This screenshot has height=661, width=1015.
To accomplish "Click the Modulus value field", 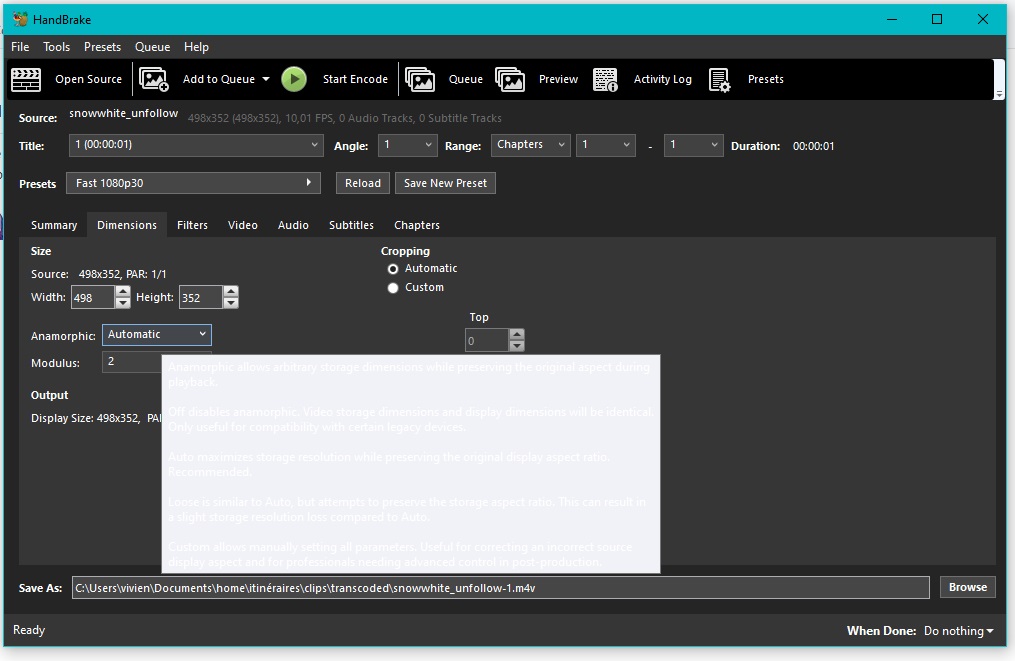I will click(132, 362).
